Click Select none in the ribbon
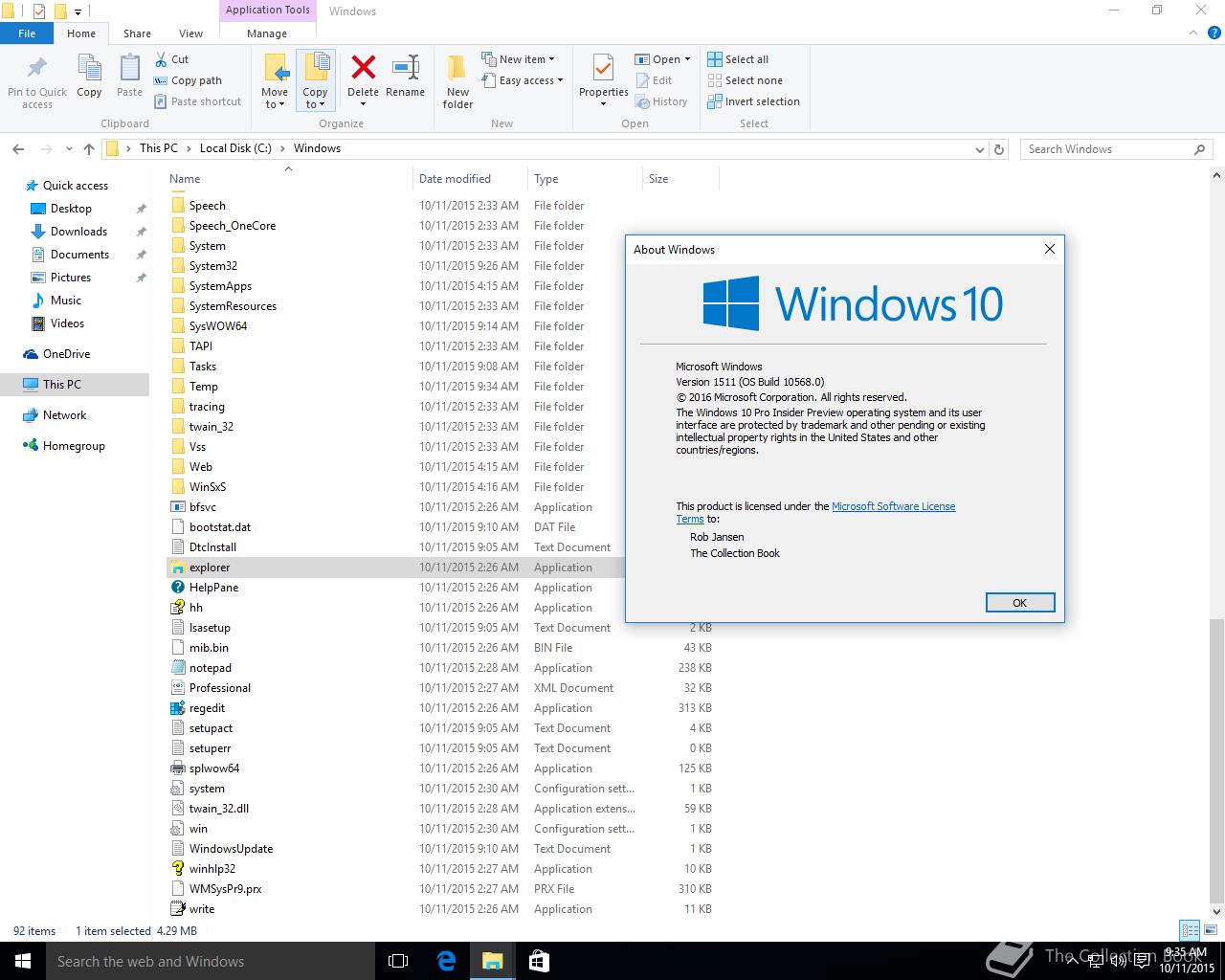 point(745,80)
